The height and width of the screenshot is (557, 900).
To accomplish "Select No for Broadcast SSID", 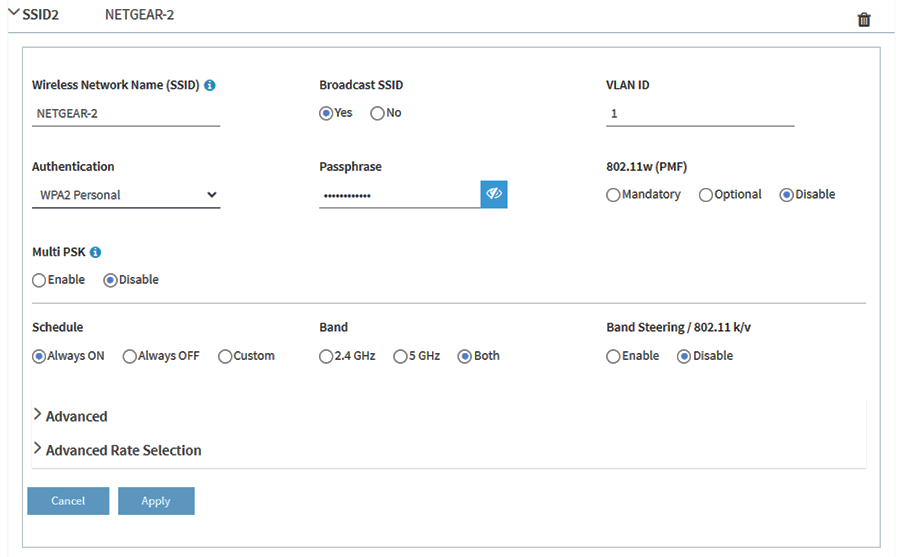I will pyautogui.click(x=377, y=113).
